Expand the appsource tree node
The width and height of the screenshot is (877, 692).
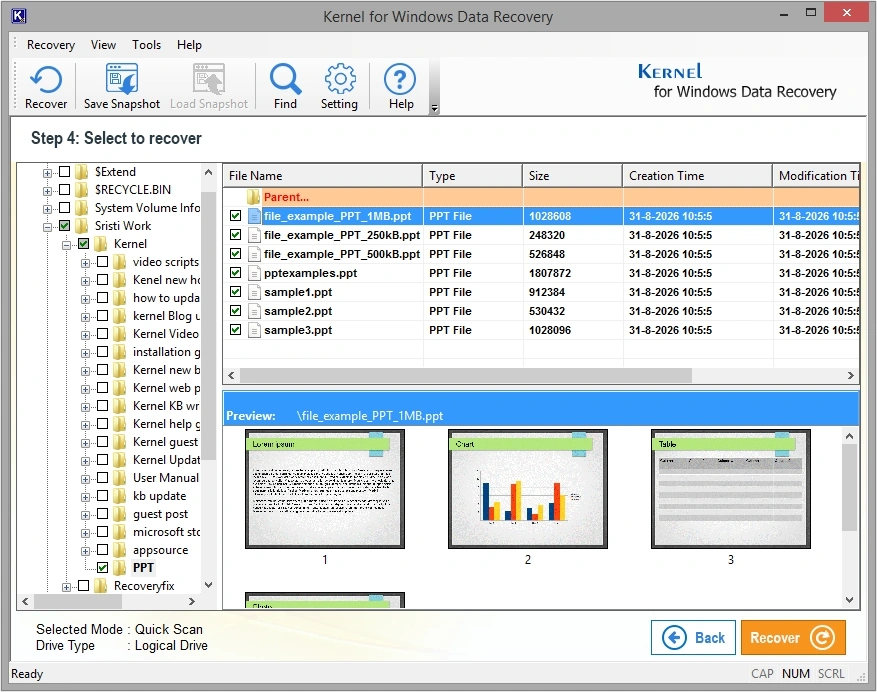click(86, 551)
